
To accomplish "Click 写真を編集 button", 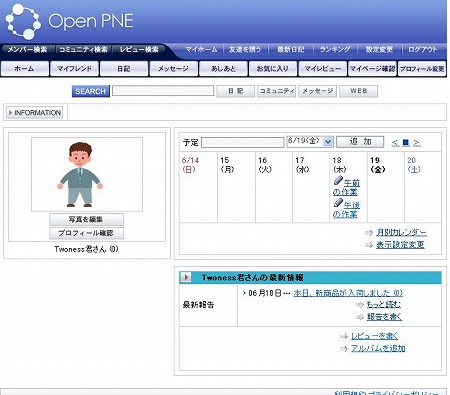I will 86,219.
